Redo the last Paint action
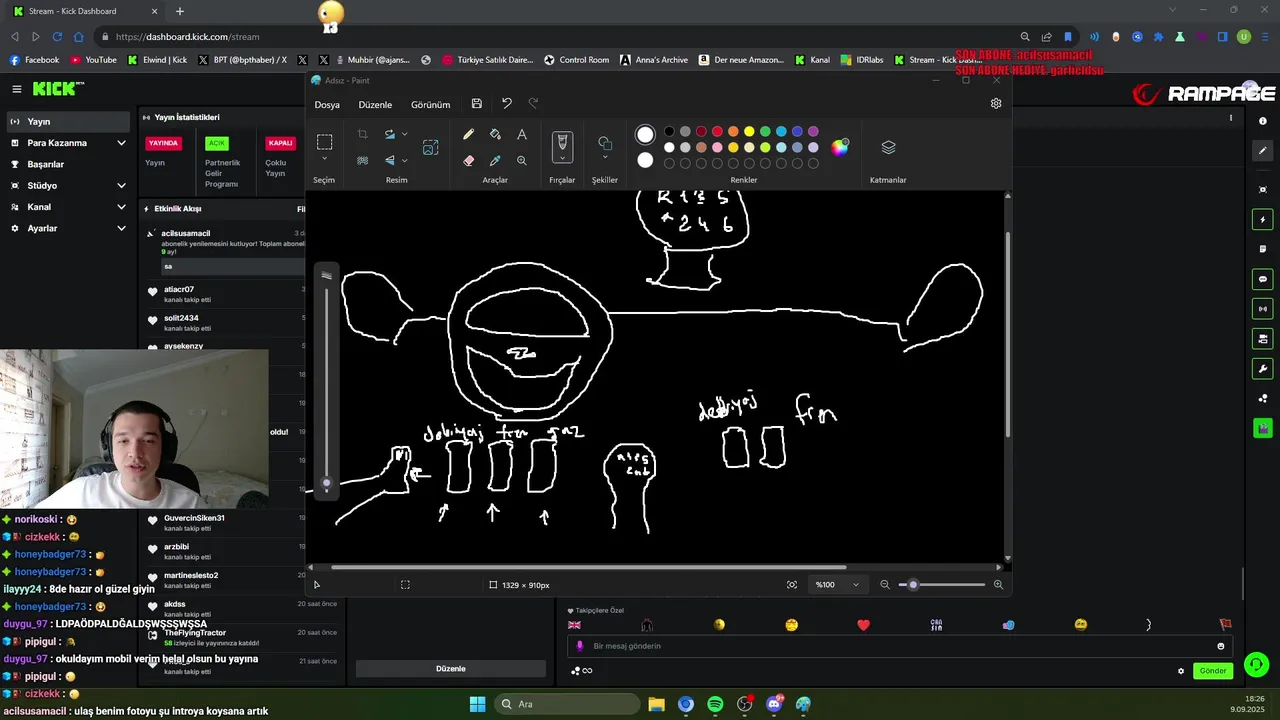The height and width of the screenshot is (720, 1280). (x=533, y=104)
